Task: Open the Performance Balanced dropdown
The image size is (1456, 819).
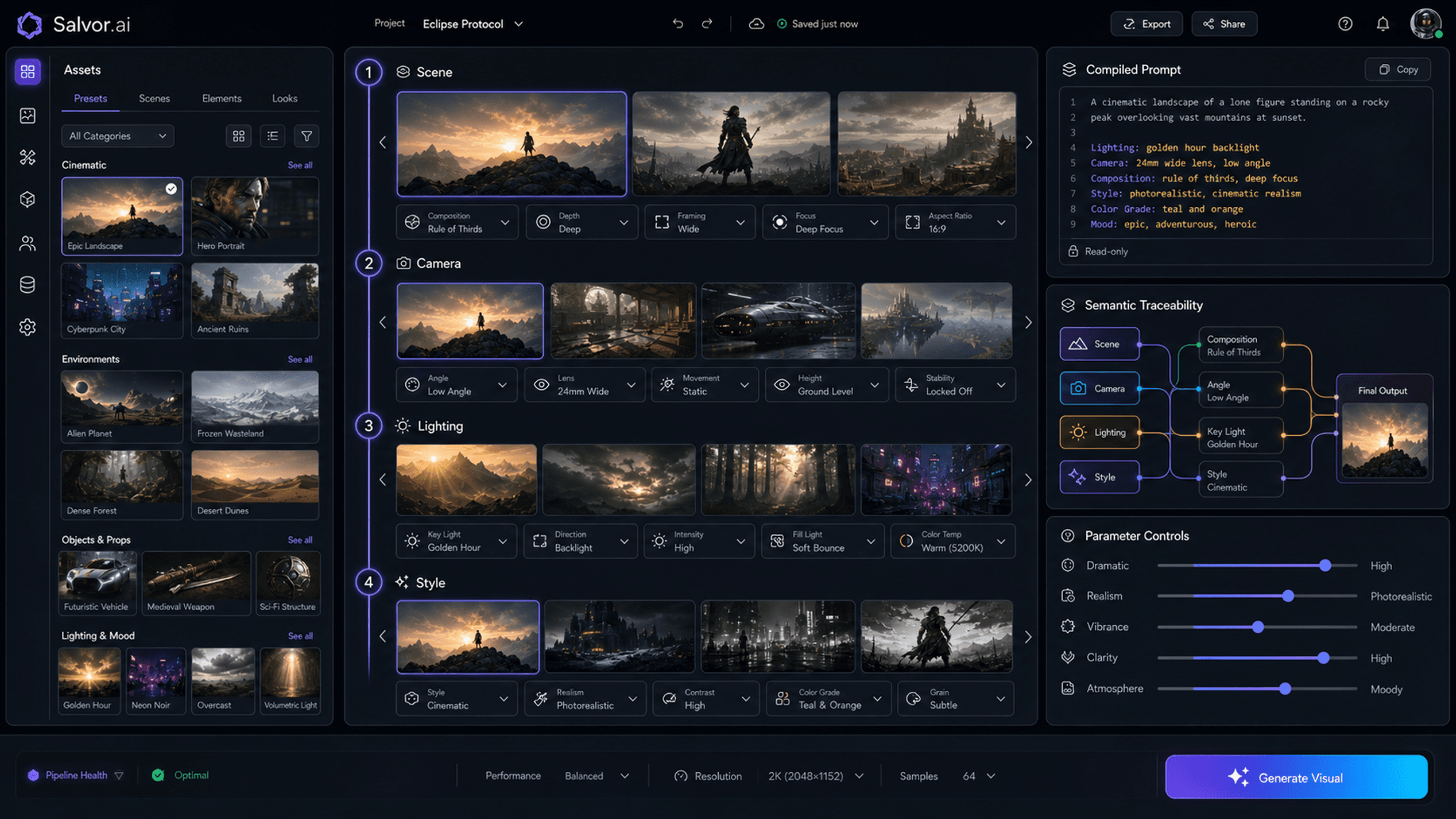Action: click(x=596, y=776)
